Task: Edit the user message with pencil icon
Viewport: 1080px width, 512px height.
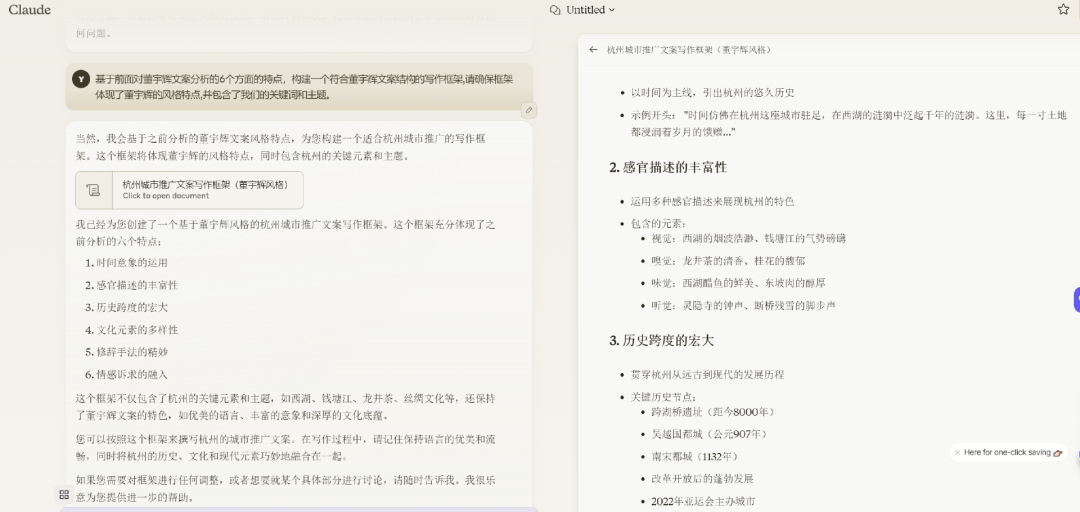Action: [x=528, y=110]
